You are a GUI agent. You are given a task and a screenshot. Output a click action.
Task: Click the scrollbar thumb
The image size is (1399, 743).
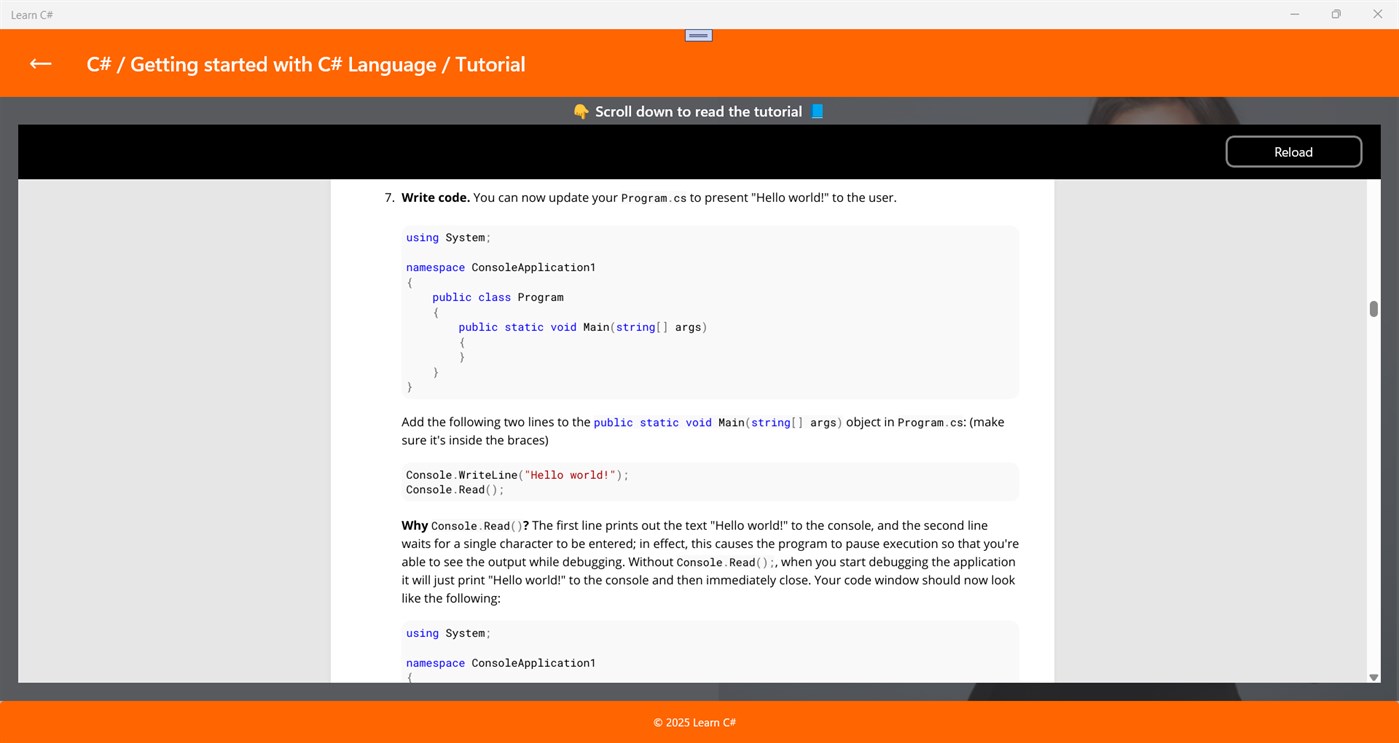point(1373,310)
